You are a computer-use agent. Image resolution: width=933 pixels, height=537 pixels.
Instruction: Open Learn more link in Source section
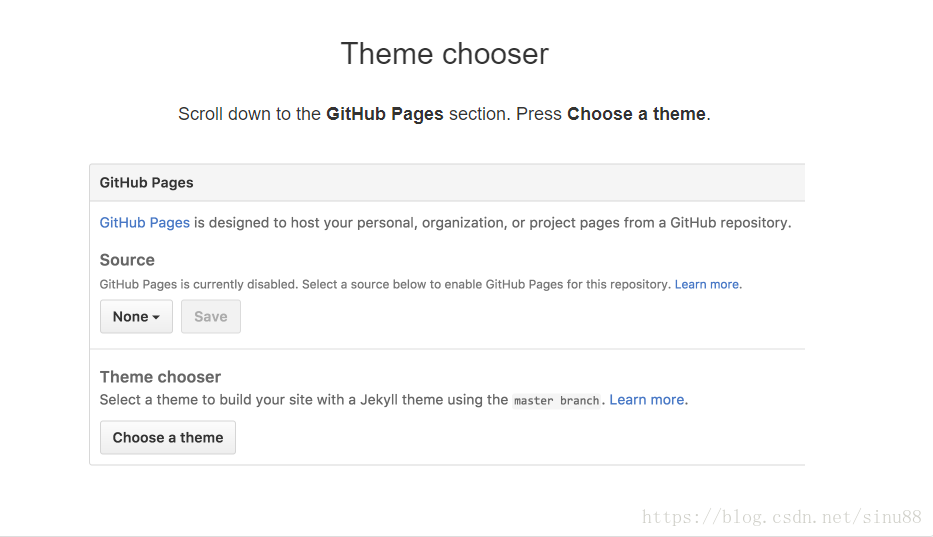(x=706, y=285)
